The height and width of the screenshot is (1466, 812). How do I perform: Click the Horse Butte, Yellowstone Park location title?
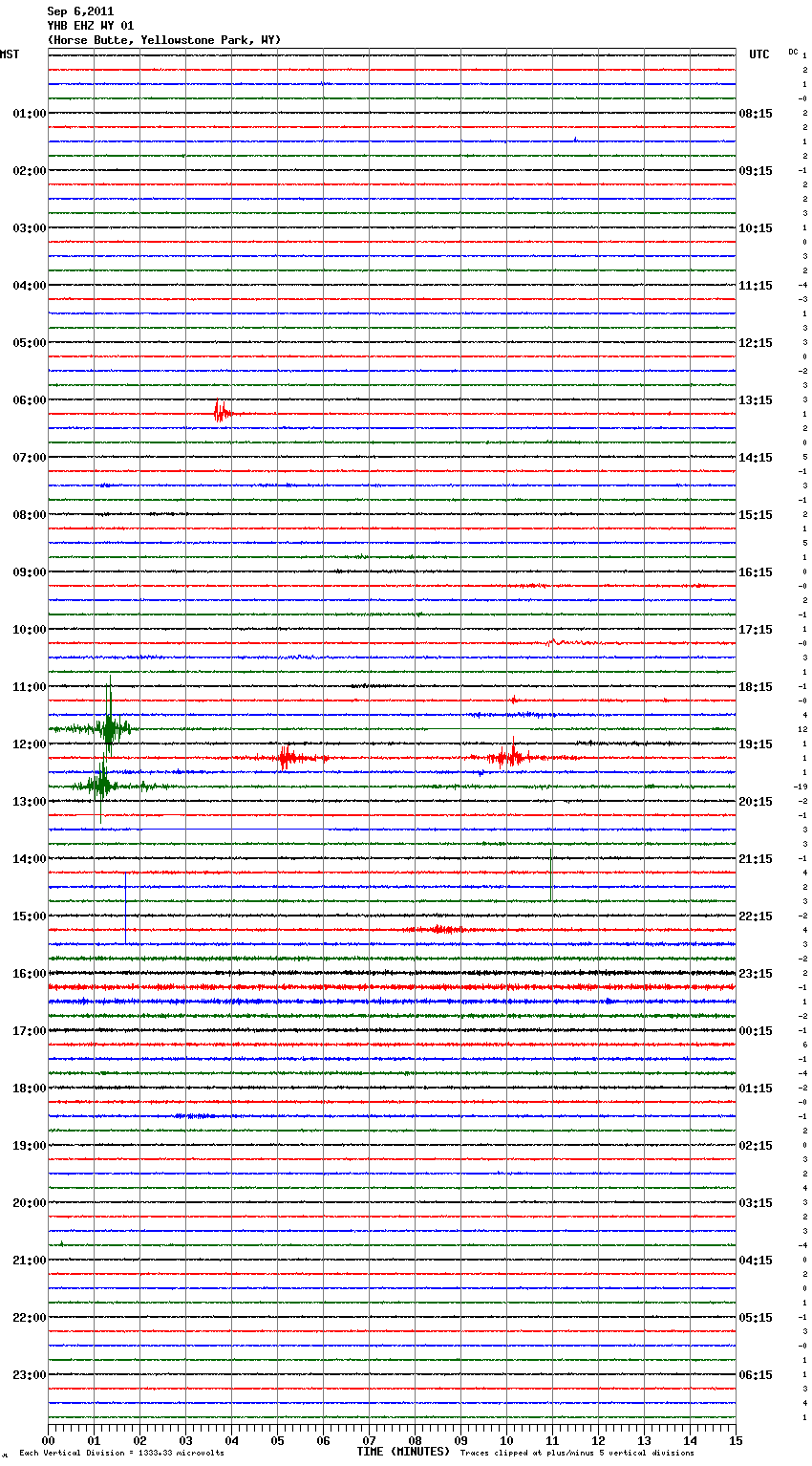(x=164, y=40)
